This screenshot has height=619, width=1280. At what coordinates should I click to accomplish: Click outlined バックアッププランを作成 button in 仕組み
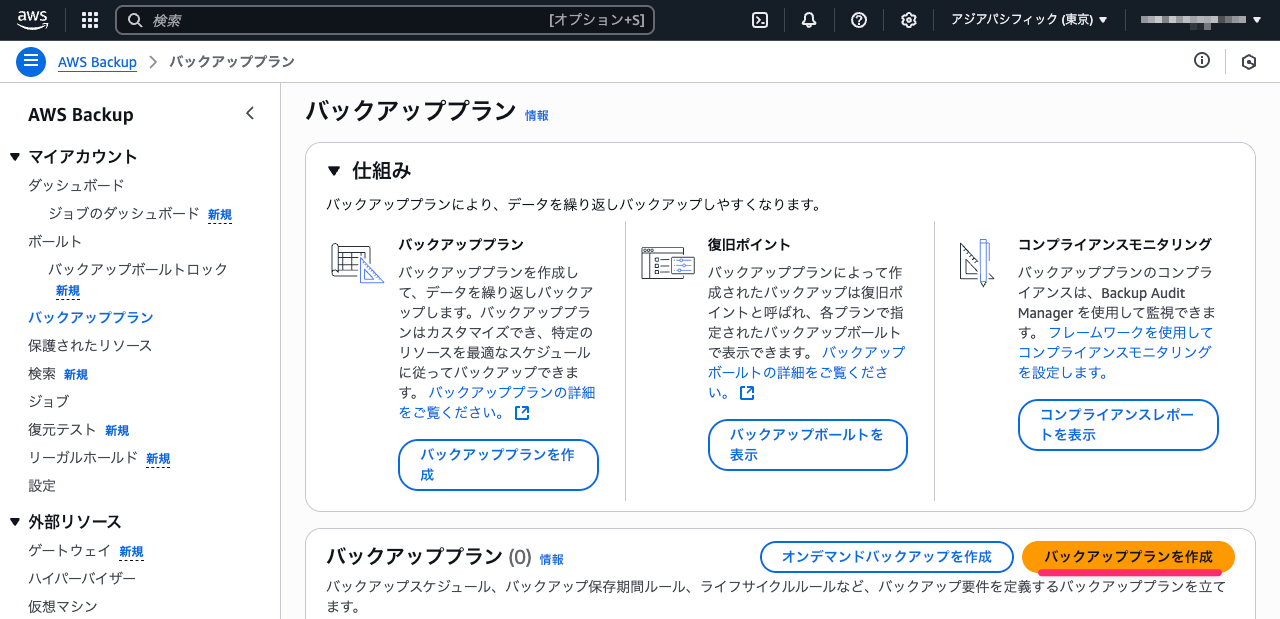point(498,464)
